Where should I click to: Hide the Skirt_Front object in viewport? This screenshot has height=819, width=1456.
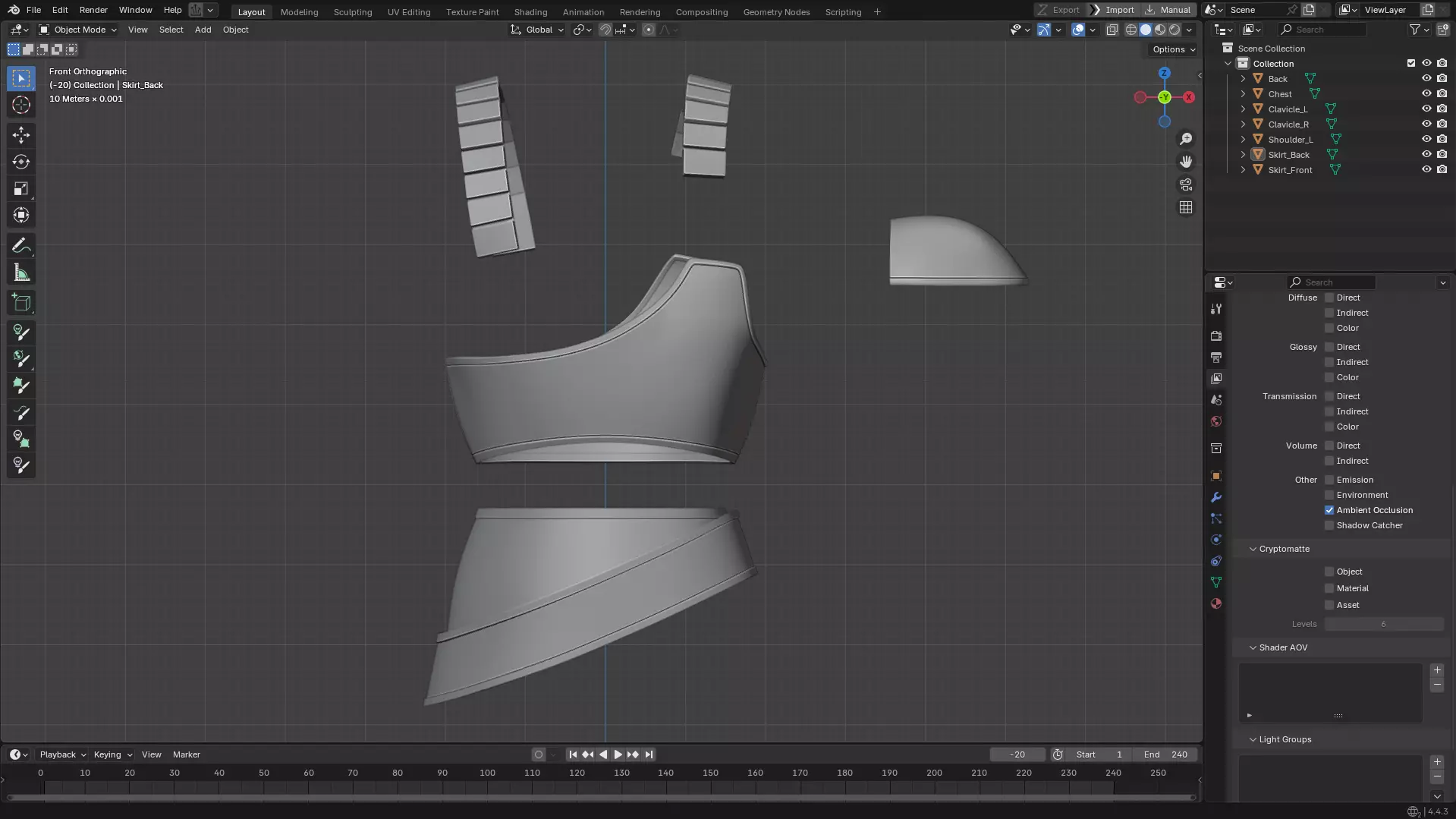point(1426,170)
